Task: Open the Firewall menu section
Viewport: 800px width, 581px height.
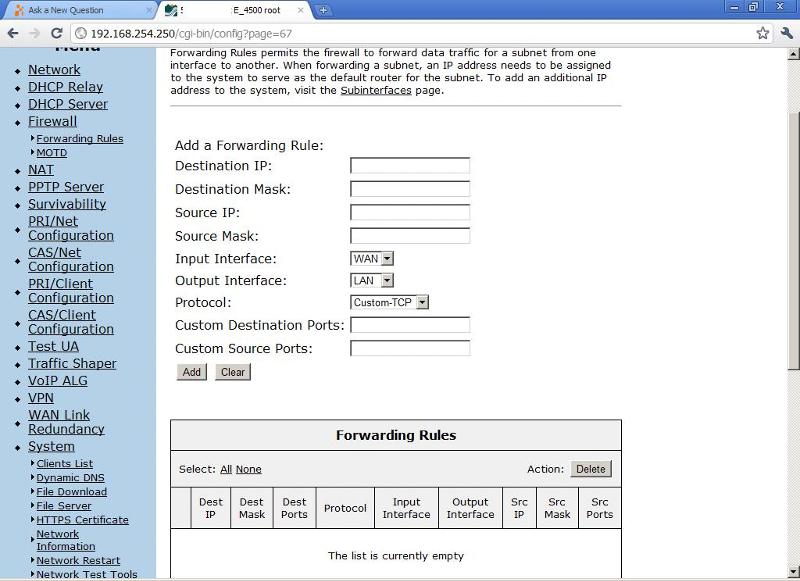Action: tap(53, 121)
